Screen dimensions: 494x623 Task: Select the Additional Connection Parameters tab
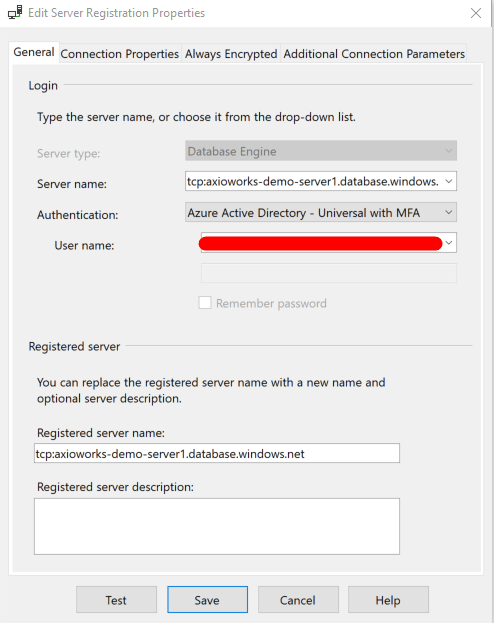(x=374, y=54)
